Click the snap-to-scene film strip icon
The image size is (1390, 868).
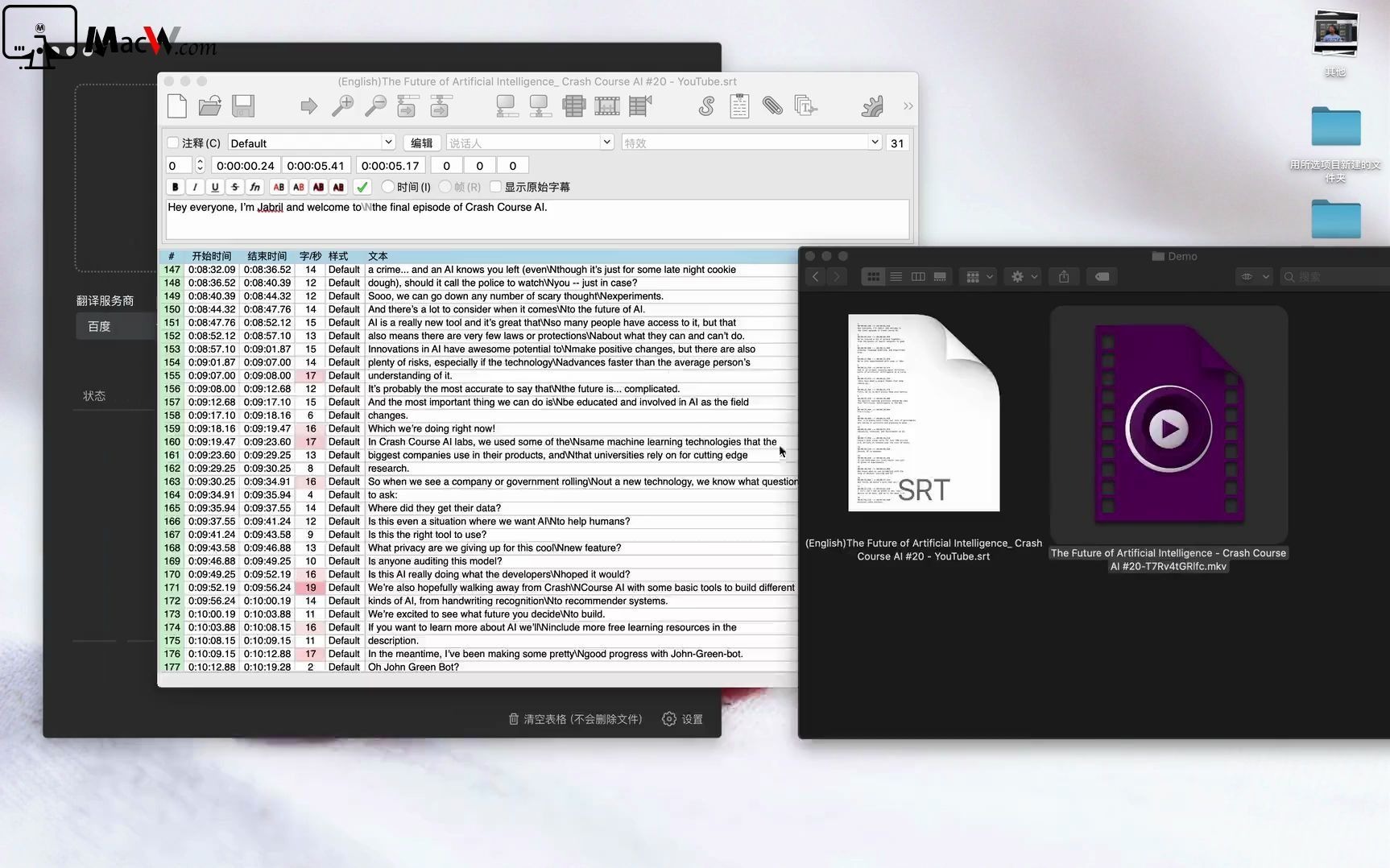(606, 106)
